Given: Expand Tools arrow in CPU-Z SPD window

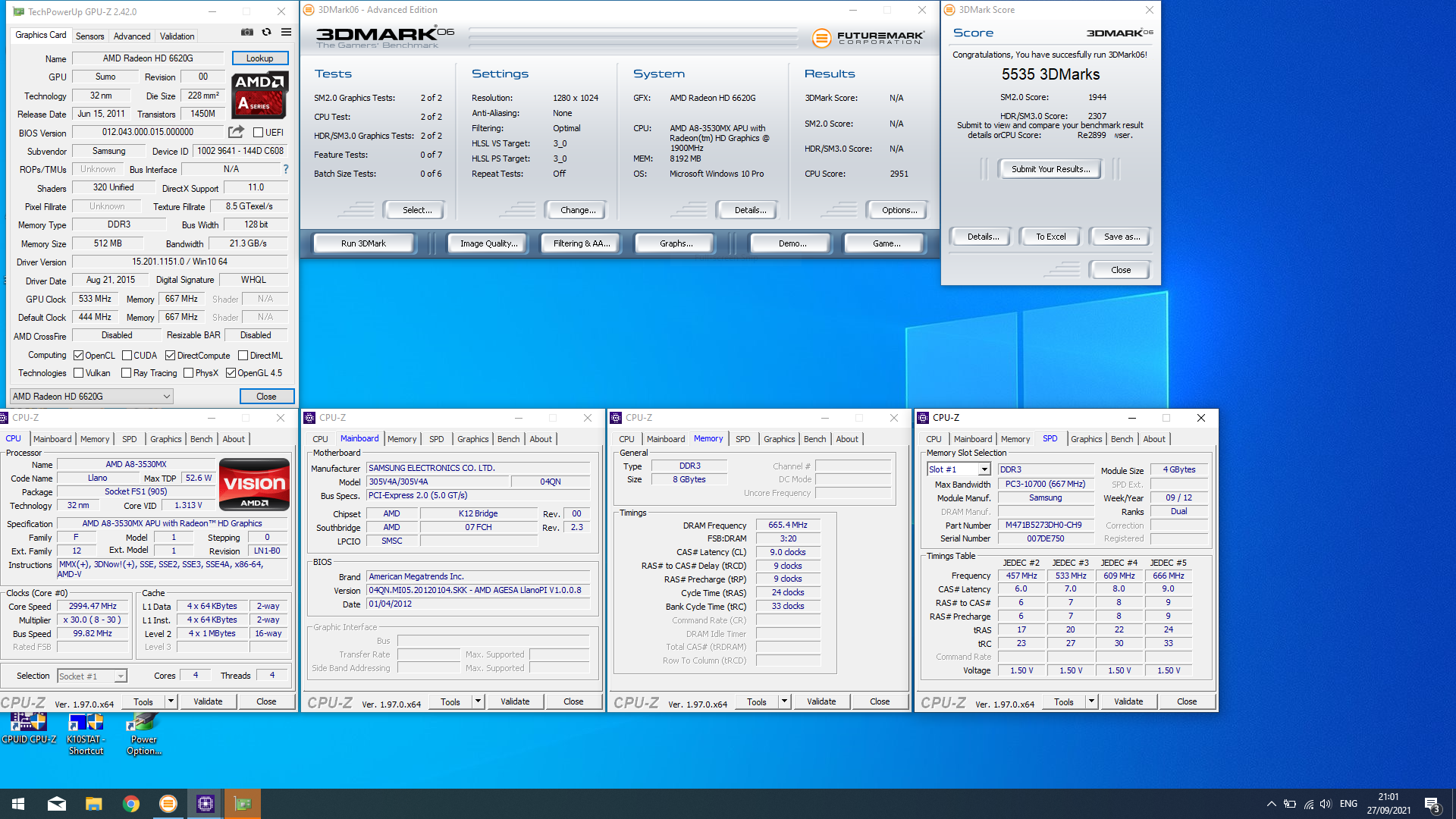Looking at the screenshot, I should click(1091, 701).
